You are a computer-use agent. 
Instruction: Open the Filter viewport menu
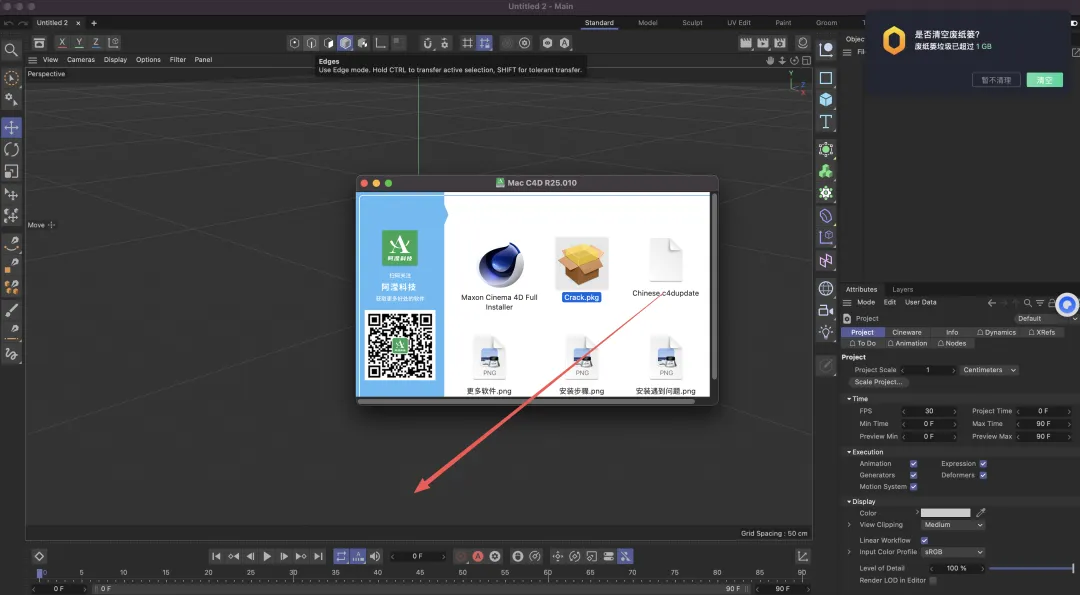tap(178, 60)
